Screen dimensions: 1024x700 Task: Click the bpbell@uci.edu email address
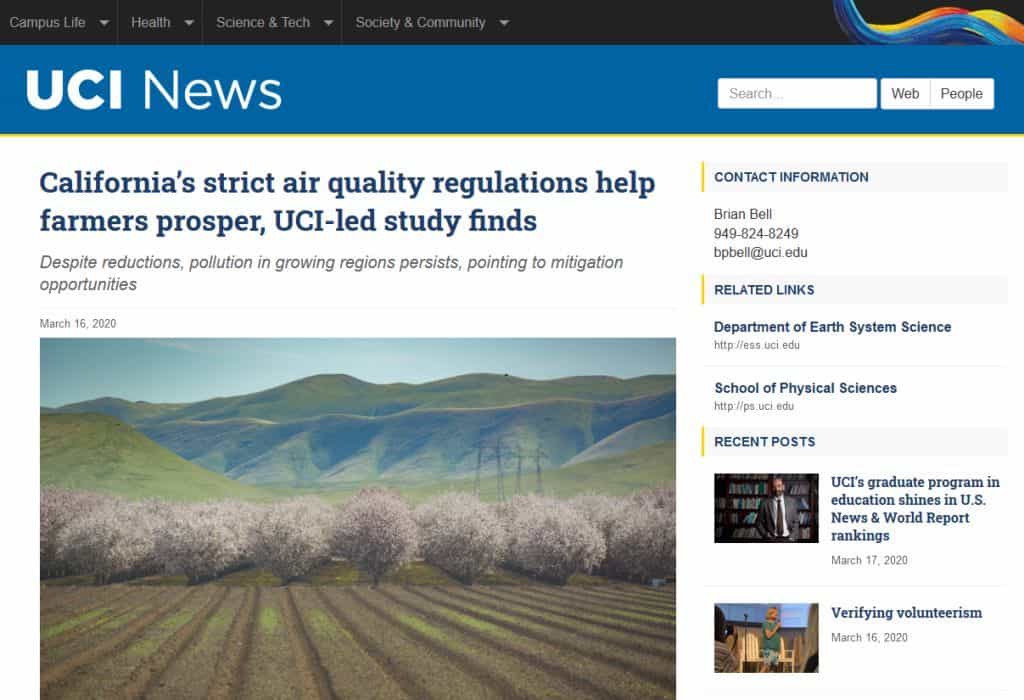(x=760, y=253)
